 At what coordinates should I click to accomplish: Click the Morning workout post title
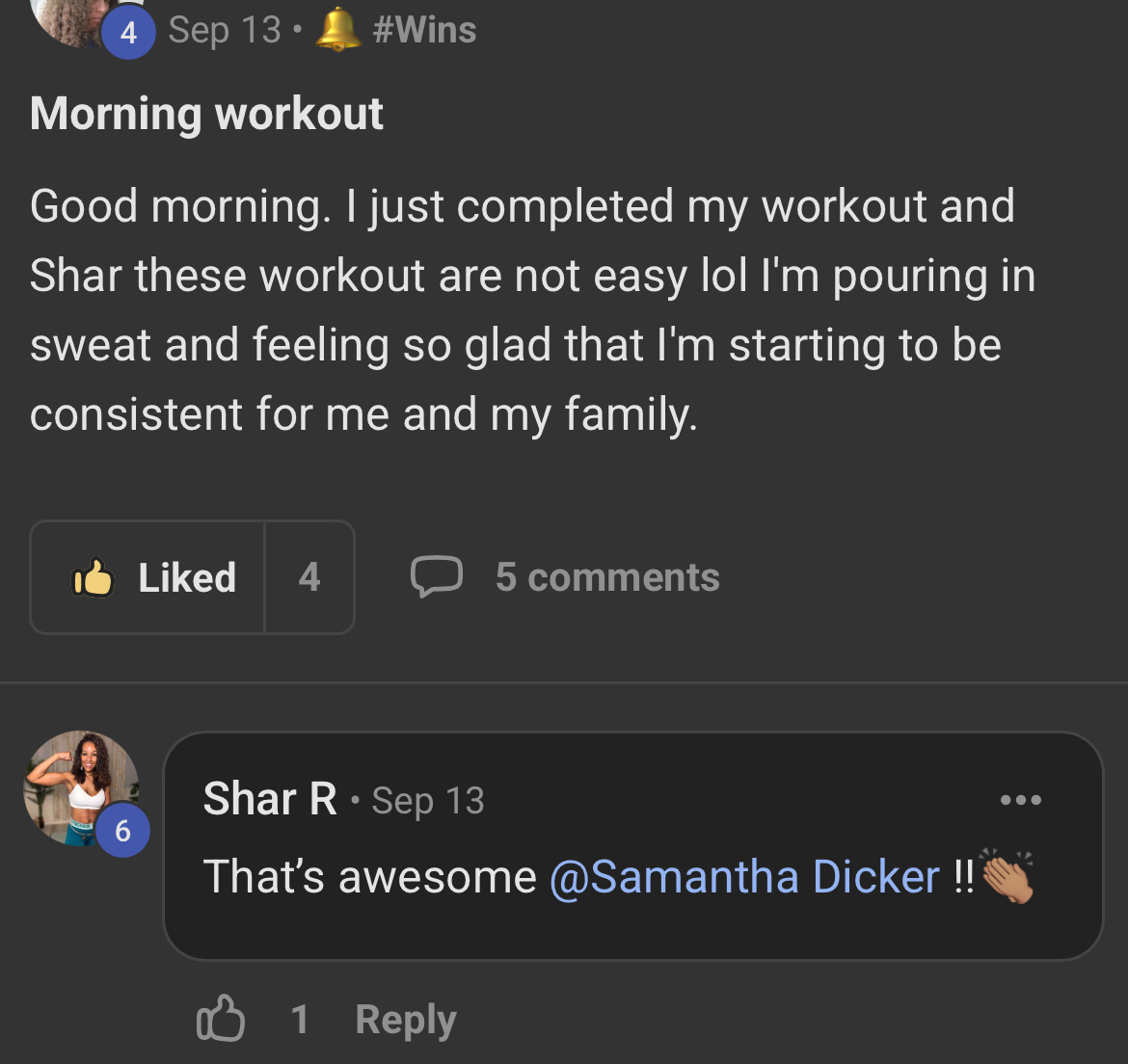[x=206, y=114]
